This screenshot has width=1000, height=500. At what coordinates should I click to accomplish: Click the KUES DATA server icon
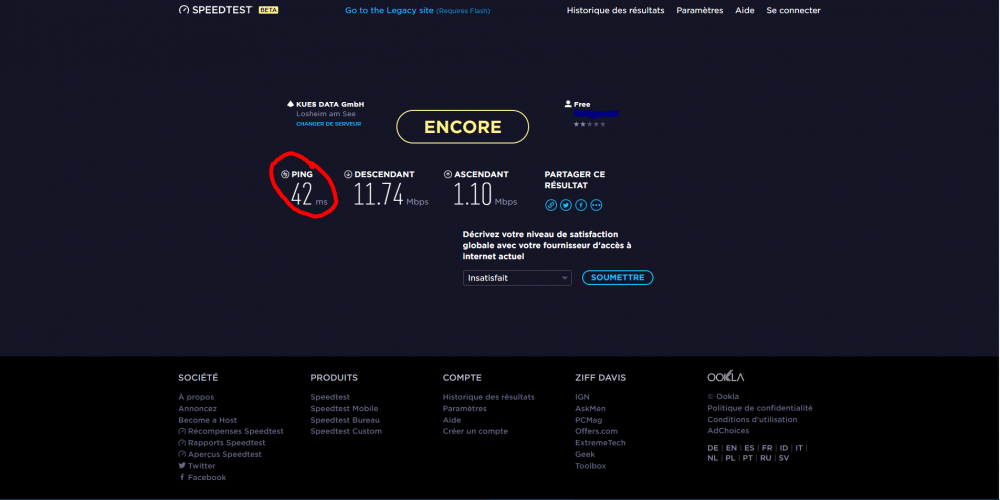(x=290, y=104)
